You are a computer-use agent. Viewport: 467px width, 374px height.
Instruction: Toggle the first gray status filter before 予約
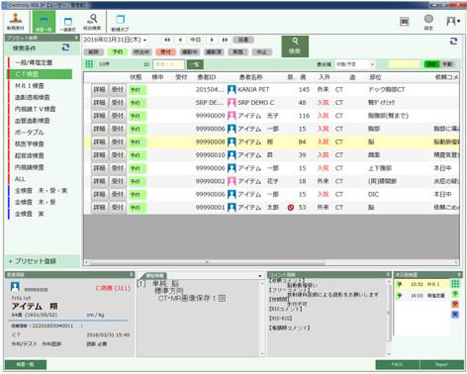93,52
